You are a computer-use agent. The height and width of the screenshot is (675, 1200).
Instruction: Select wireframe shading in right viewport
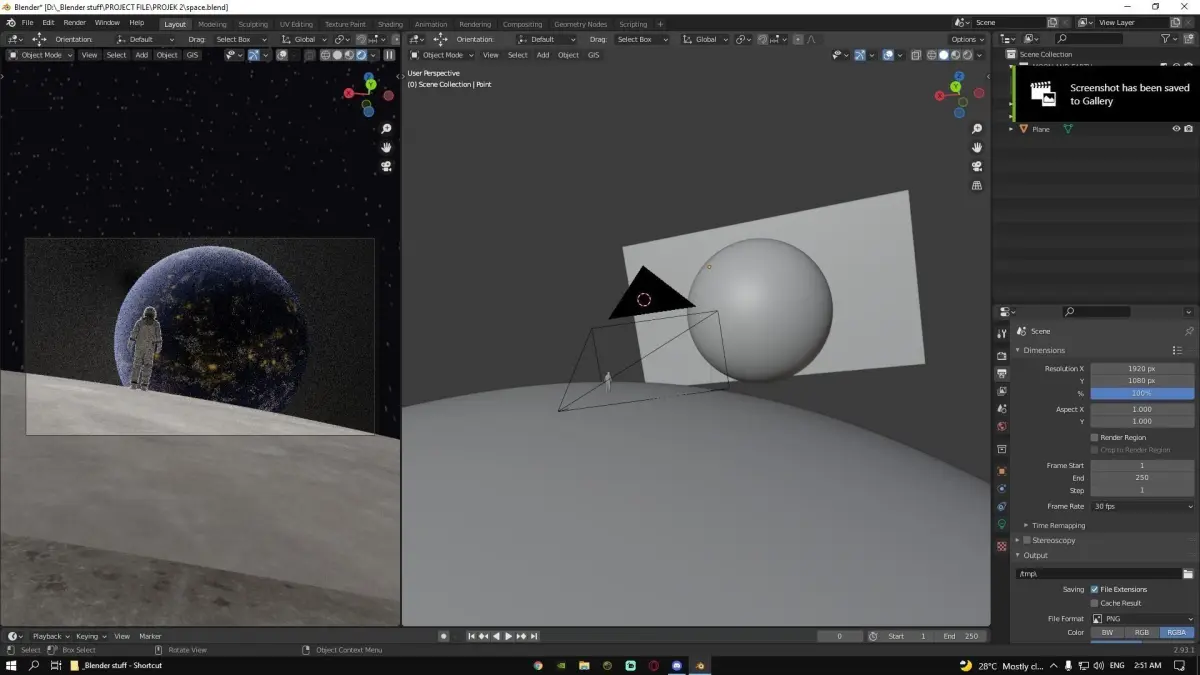point(932,55)
